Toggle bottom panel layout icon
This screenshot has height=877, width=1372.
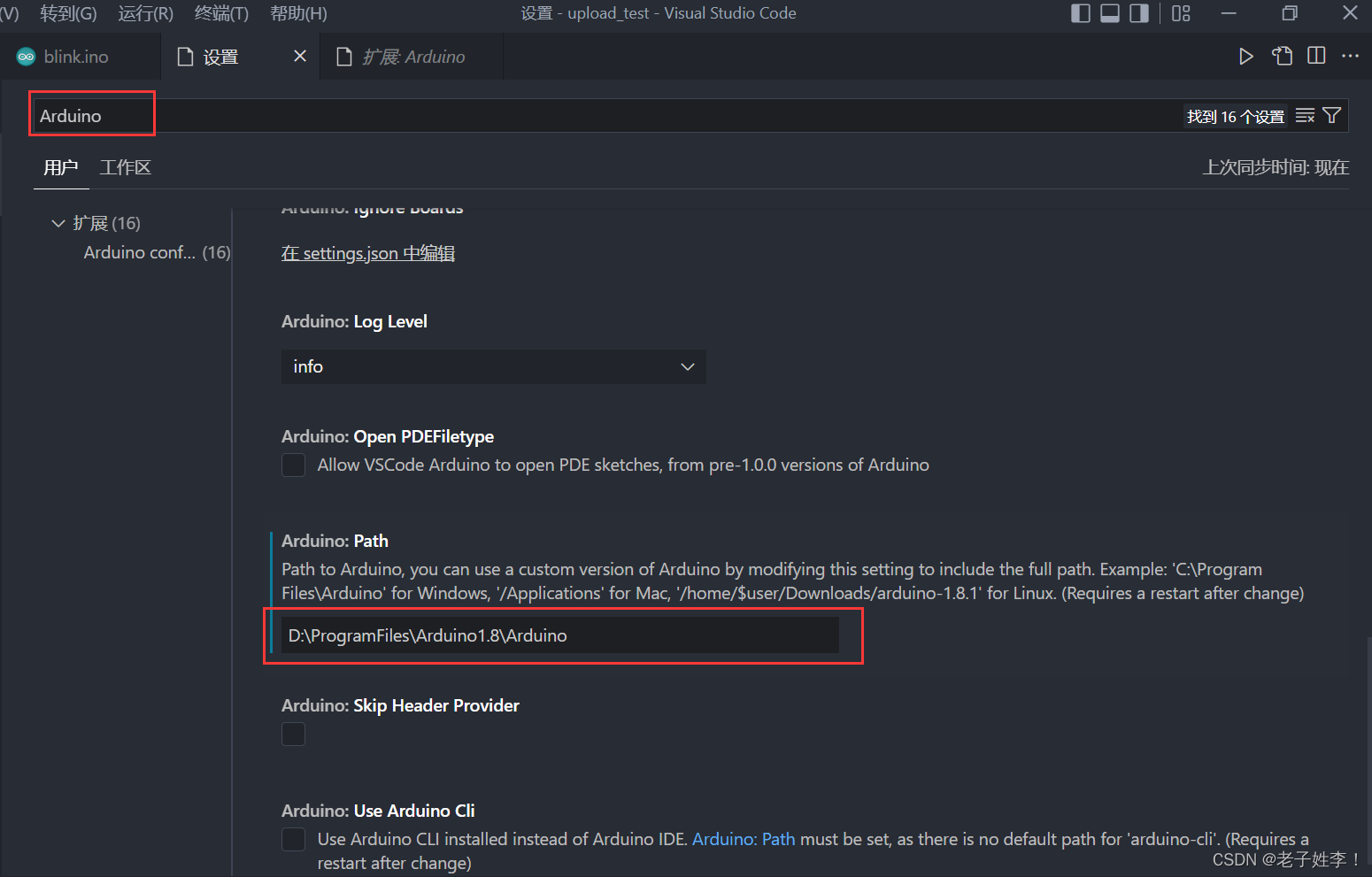point(1110,13)
